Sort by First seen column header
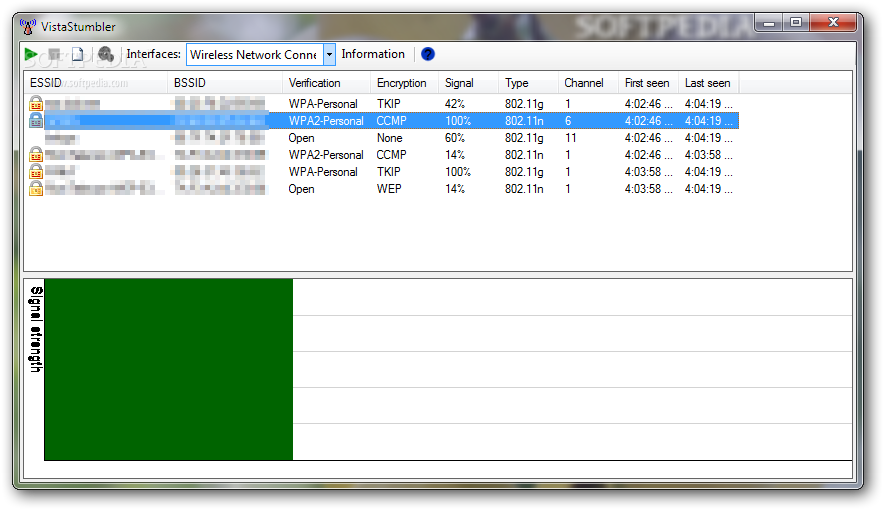884x510 pixels. 648,83
